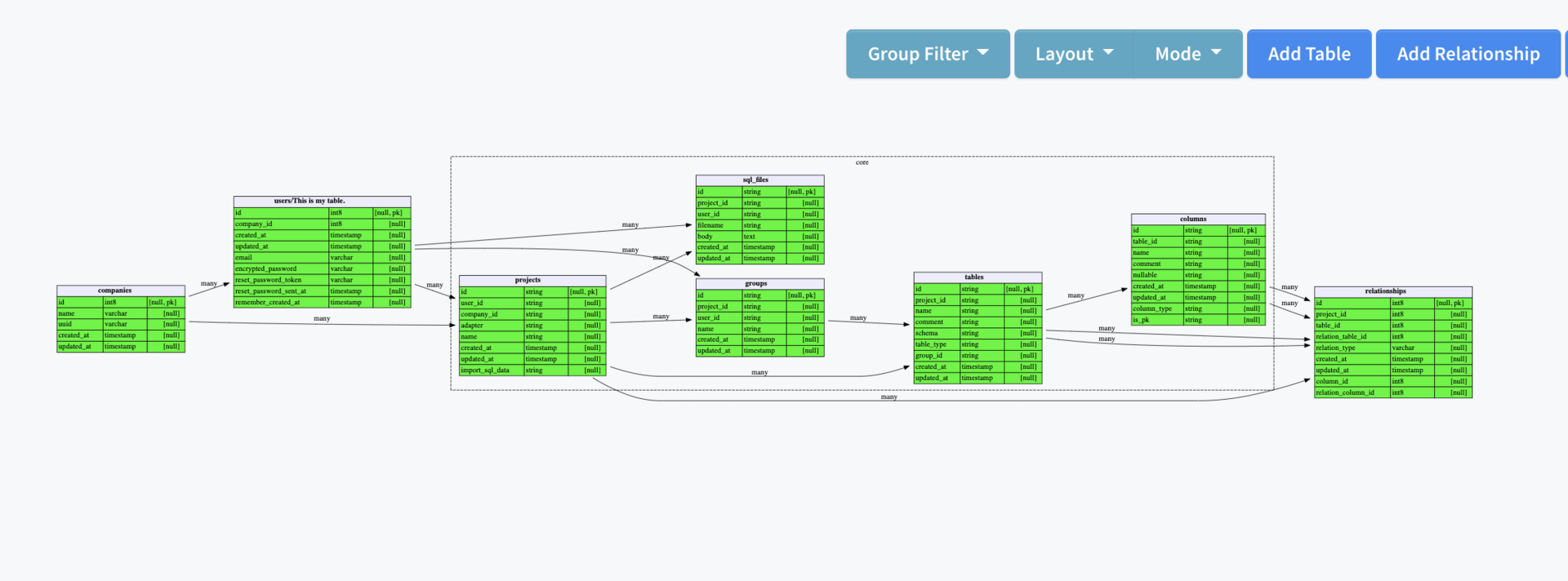The image size is (1568, 581).
Task: Click encrypted_password row in users table
Action: tap(322, 268)
